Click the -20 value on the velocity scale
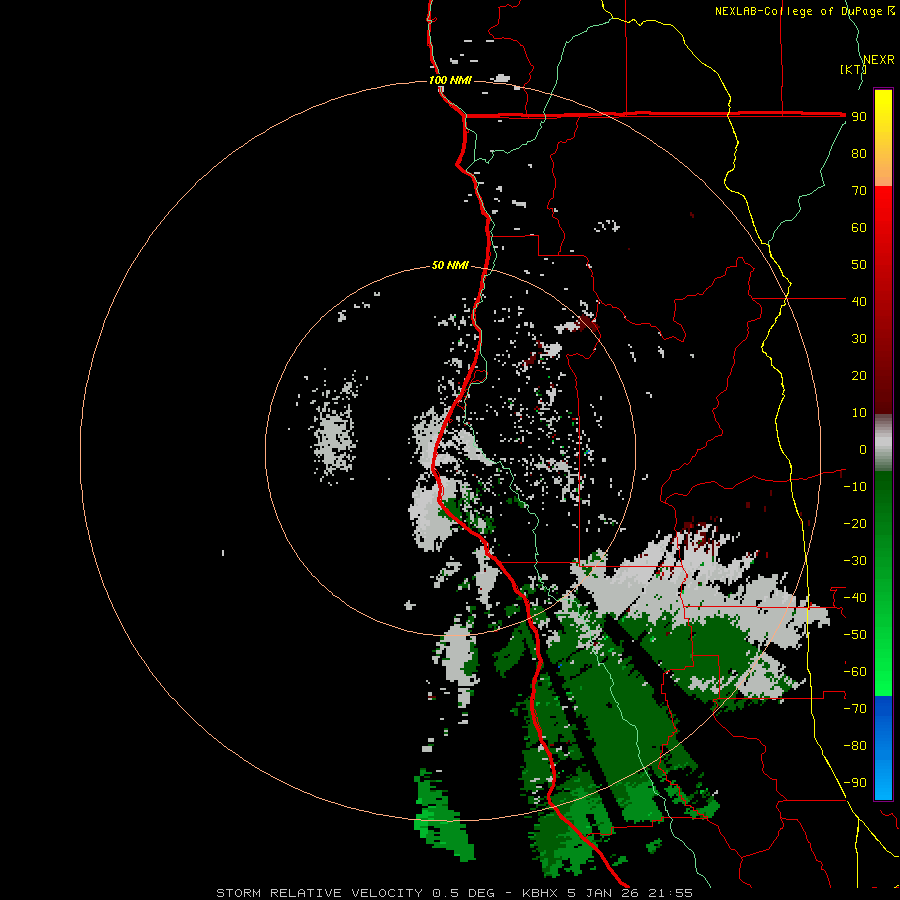This screenshot has width=900, height=900. coord(855,523)
